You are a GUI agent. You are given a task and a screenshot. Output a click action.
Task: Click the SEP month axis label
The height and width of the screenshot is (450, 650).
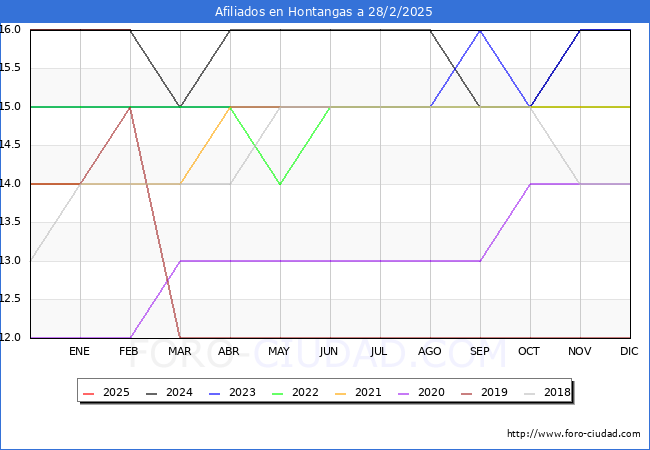click(x=480, y=351)
